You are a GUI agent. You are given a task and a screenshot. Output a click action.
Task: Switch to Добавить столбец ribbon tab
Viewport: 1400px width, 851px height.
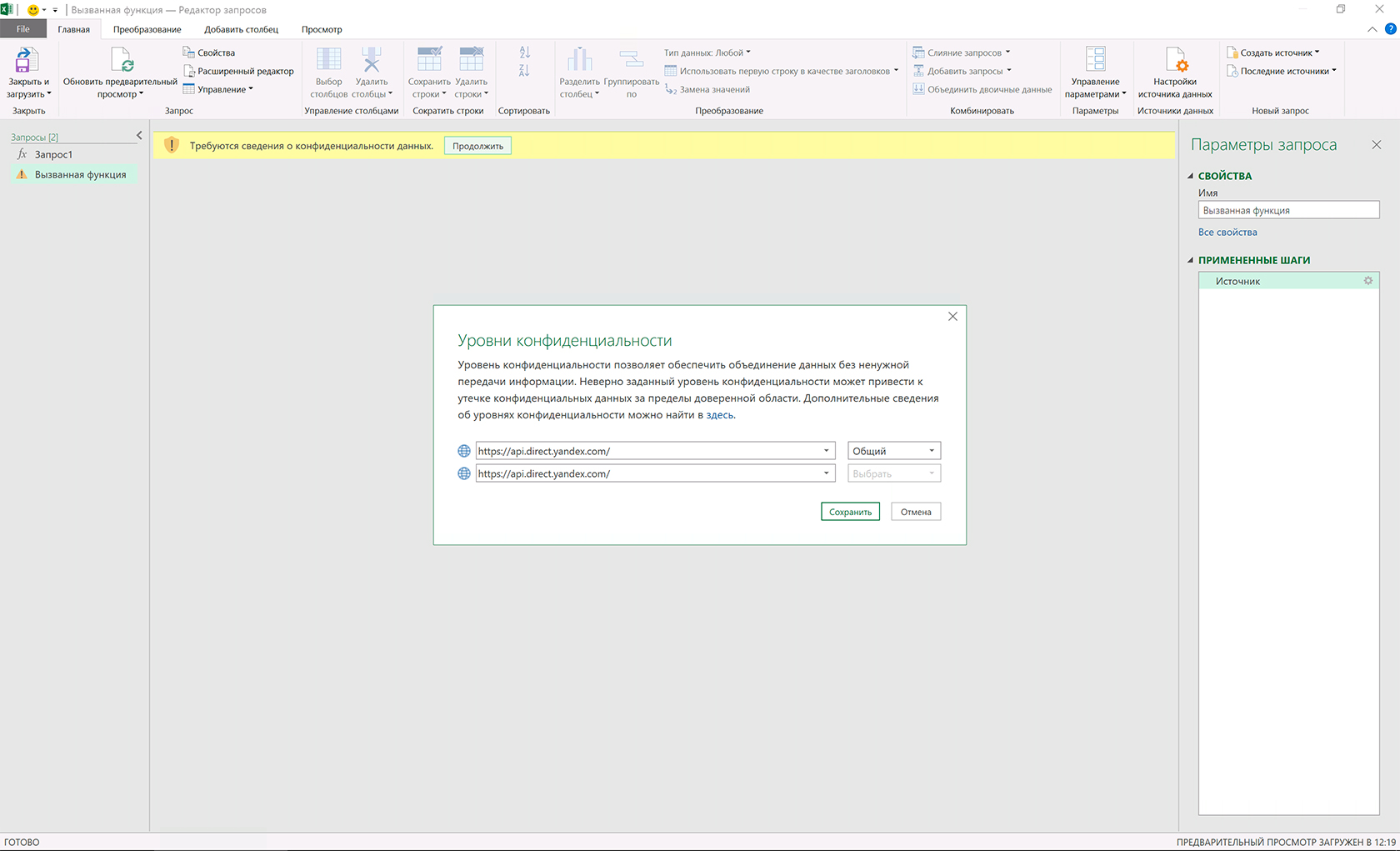[x=242, y=29]
